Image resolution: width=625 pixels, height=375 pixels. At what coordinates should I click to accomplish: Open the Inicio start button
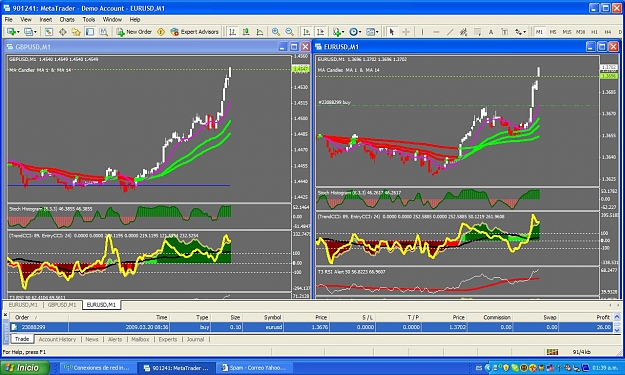pos(25,368)
